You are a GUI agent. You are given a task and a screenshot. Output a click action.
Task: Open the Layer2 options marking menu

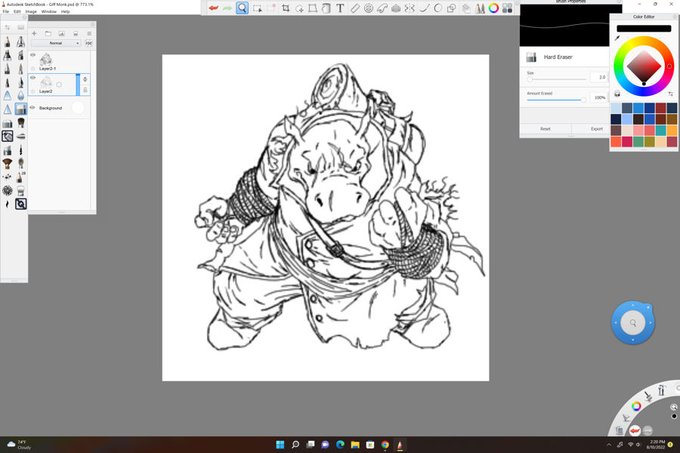[59, 85]
